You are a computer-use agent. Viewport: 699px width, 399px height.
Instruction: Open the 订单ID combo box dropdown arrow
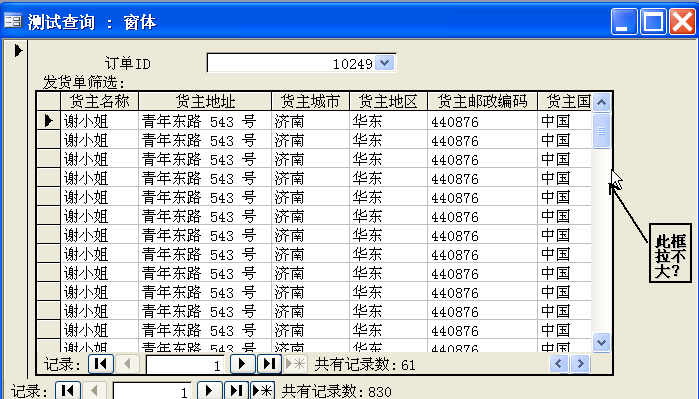coord(385,63)
